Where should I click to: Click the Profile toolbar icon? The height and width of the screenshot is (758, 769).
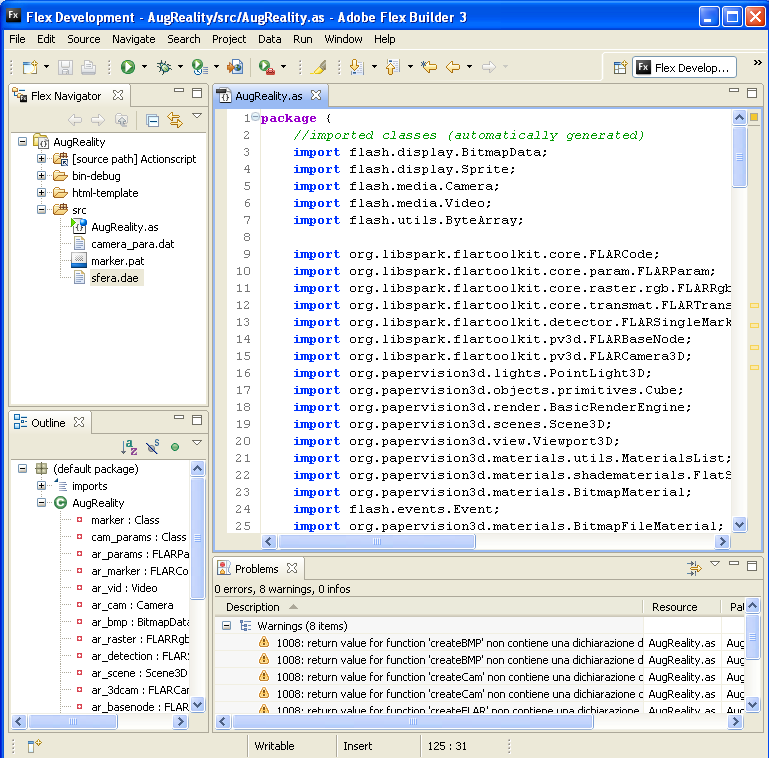[x=200, y=67]
